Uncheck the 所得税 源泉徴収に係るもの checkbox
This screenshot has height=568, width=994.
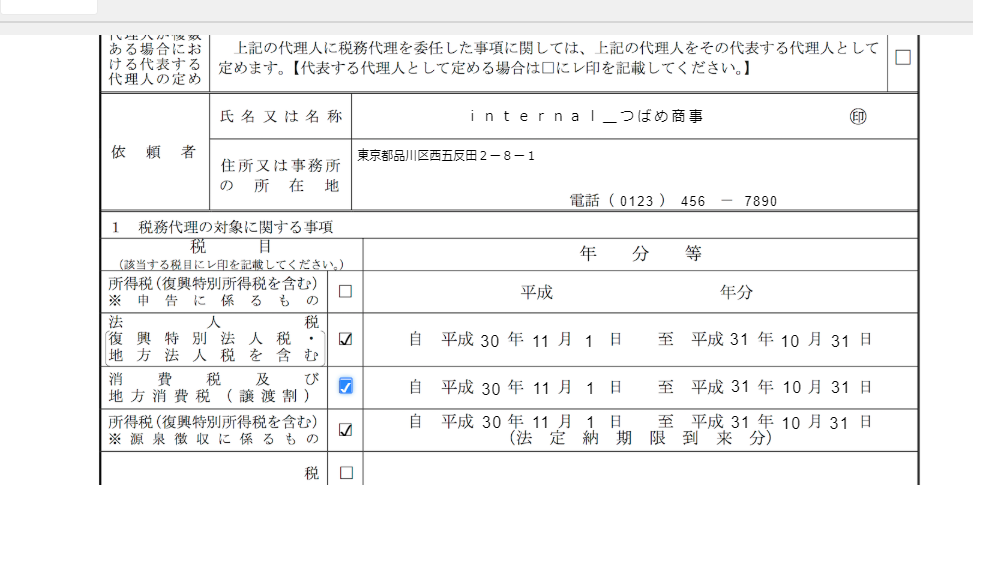tap(345, 430)
